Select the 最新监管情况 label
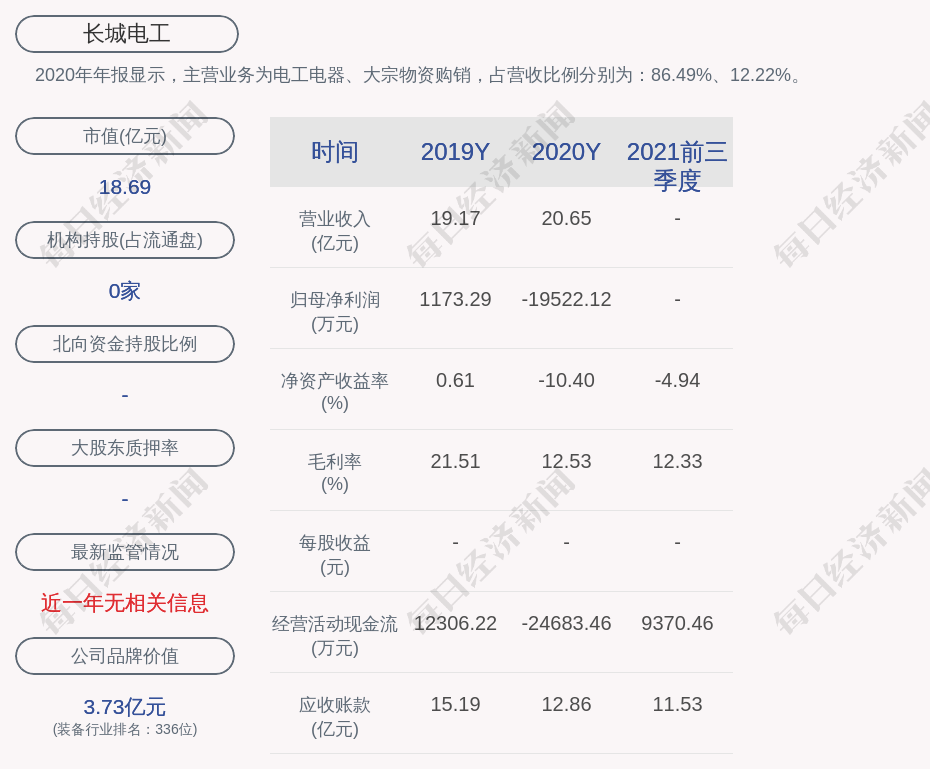This screenshot has width=930, height=769. point(125,552)
